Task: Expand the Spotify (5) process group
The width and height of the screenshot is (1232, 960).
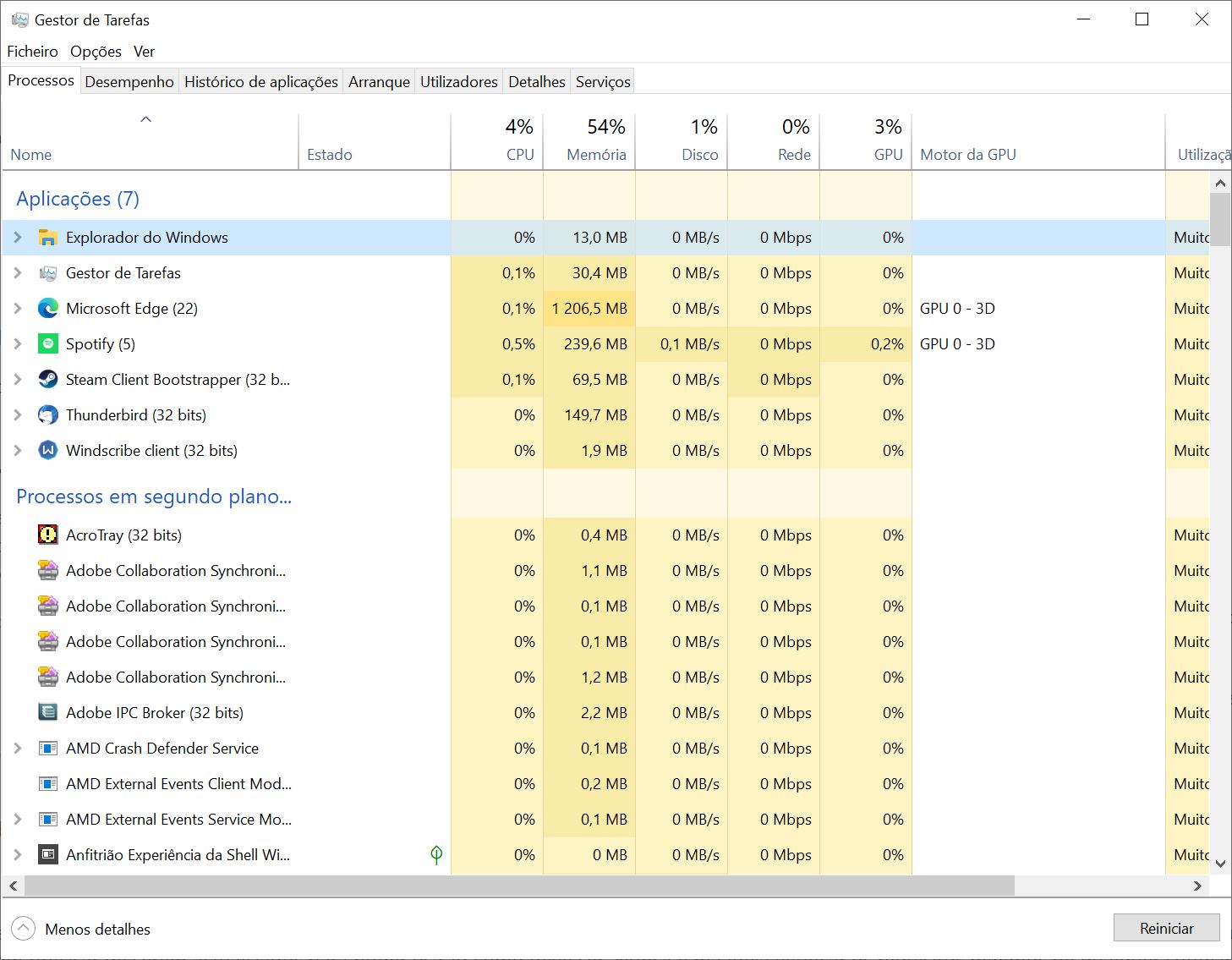Action: [18, 344]
